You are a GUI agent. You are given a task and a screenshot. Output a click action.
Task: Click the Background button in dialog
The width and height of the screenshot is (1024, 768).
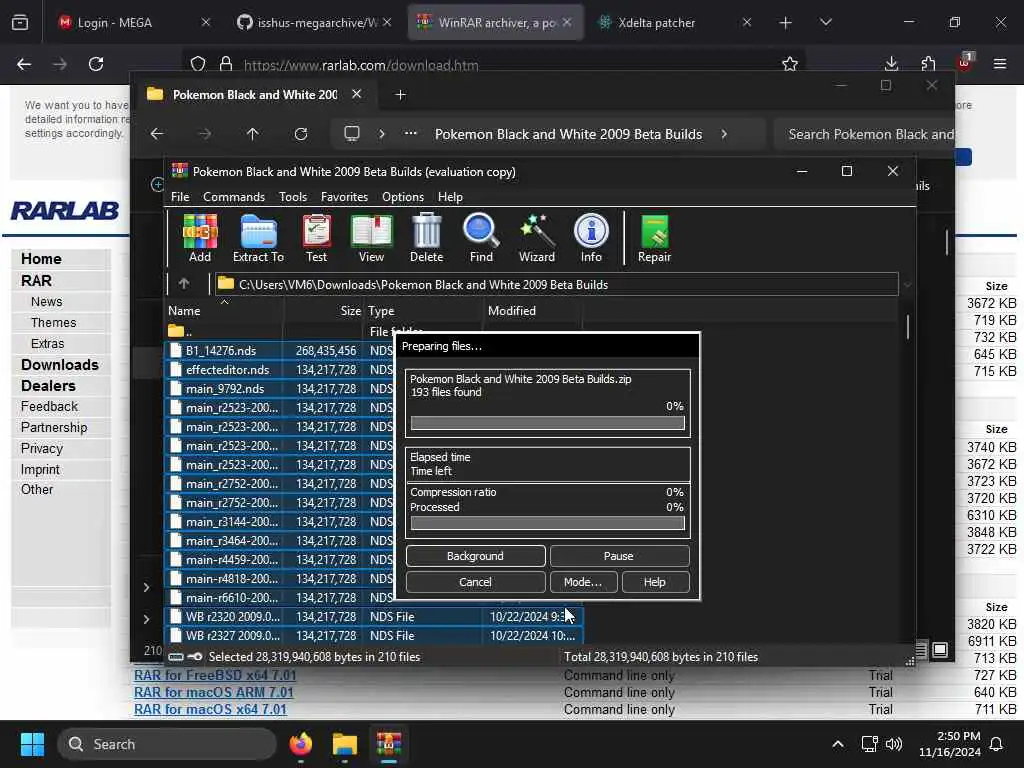[x=475, y=556]
